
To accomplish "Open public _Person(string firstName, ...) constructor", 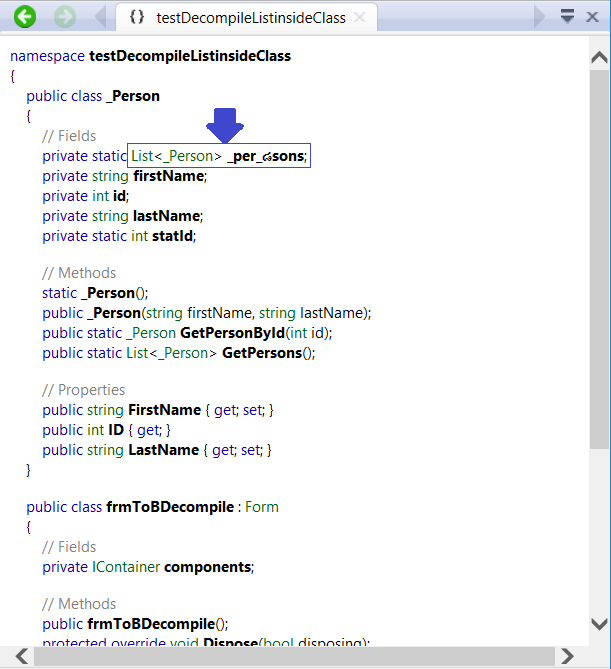I will click(x=114, y=314).
